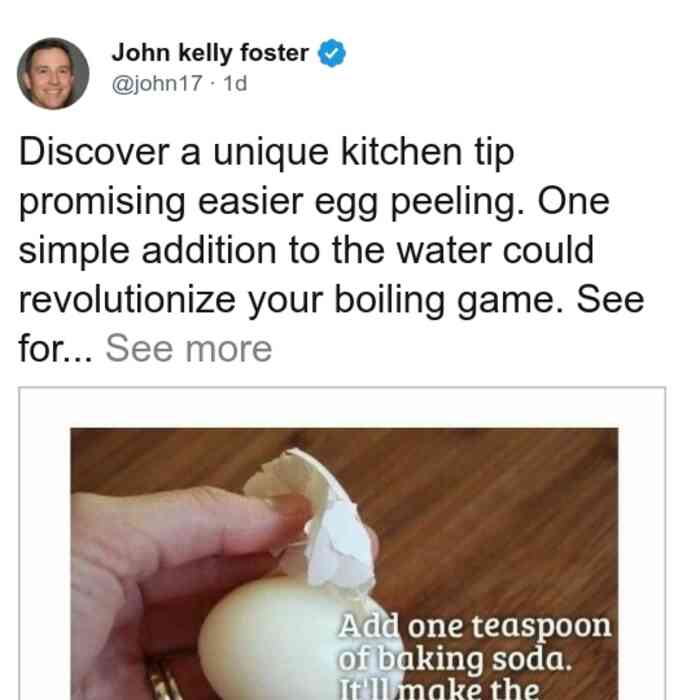Viewport: 700px width, 700px height.
Task: Open the egg peeling photo
Action: 344,563
